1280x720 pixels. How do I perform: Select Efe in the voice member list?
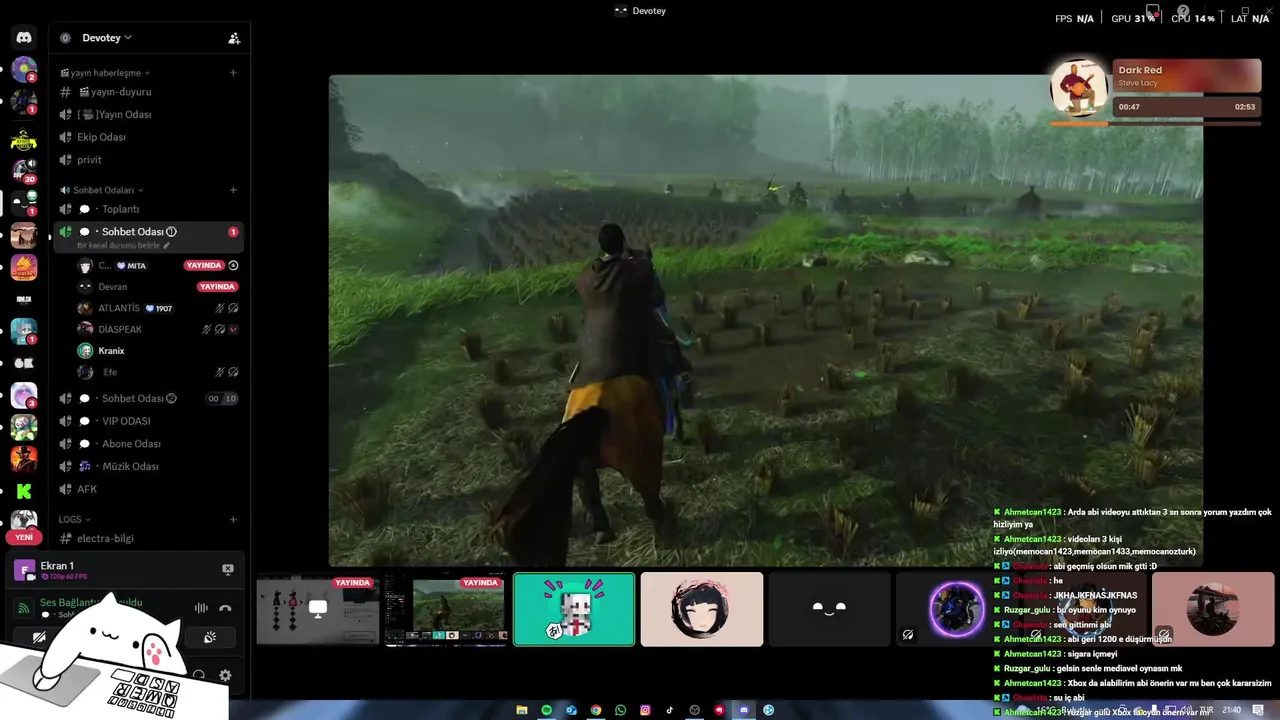pos(158,372)
